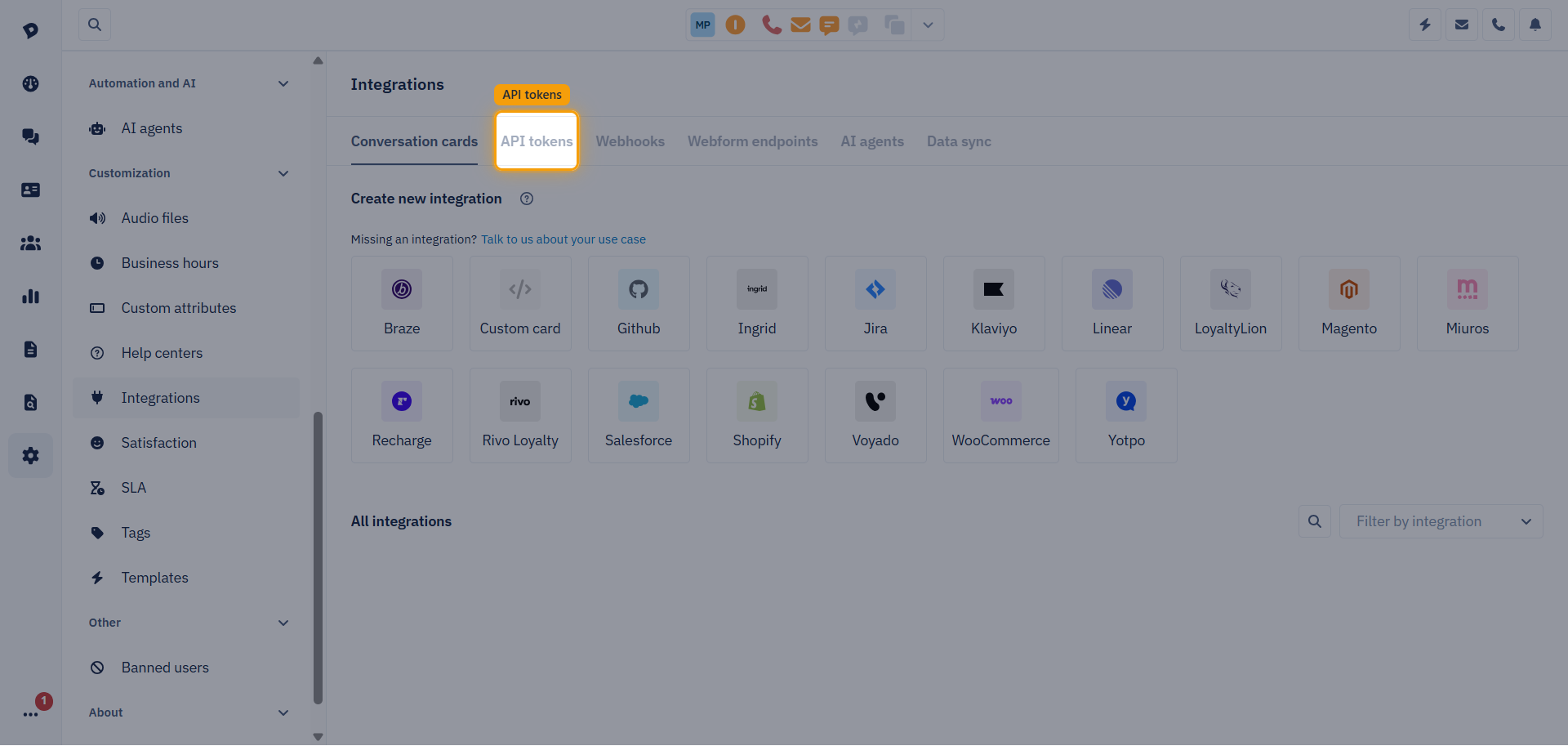Click the top-right envelope icon
Image resolution: width=1568 pixels, height=746 pixels.
click(1462, 25)
